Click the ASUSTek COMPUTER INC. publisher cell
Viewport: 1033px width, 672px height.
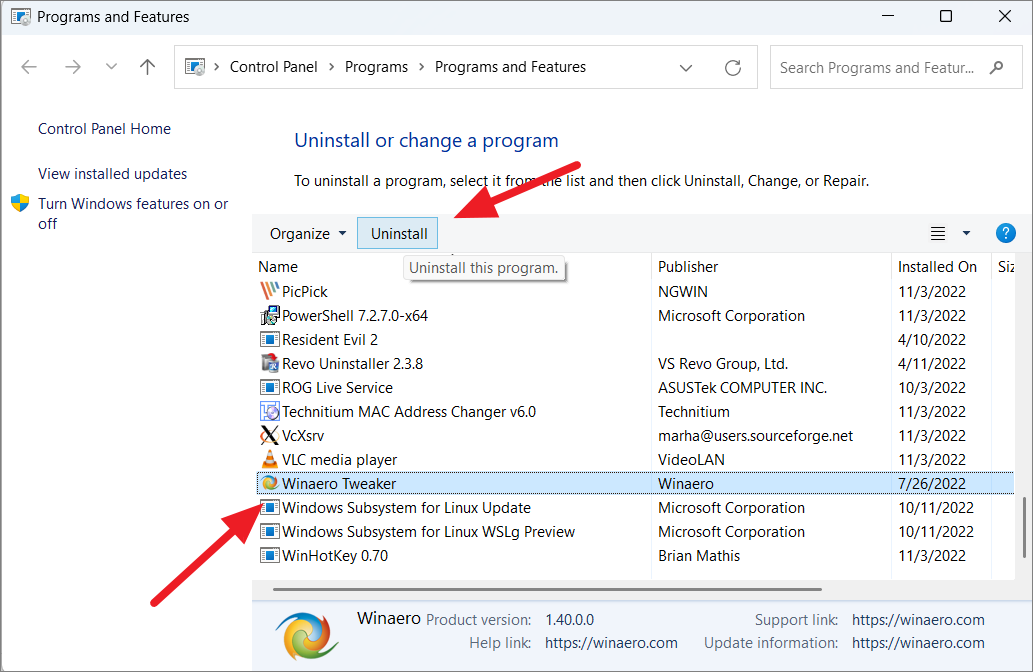(742, 388)
